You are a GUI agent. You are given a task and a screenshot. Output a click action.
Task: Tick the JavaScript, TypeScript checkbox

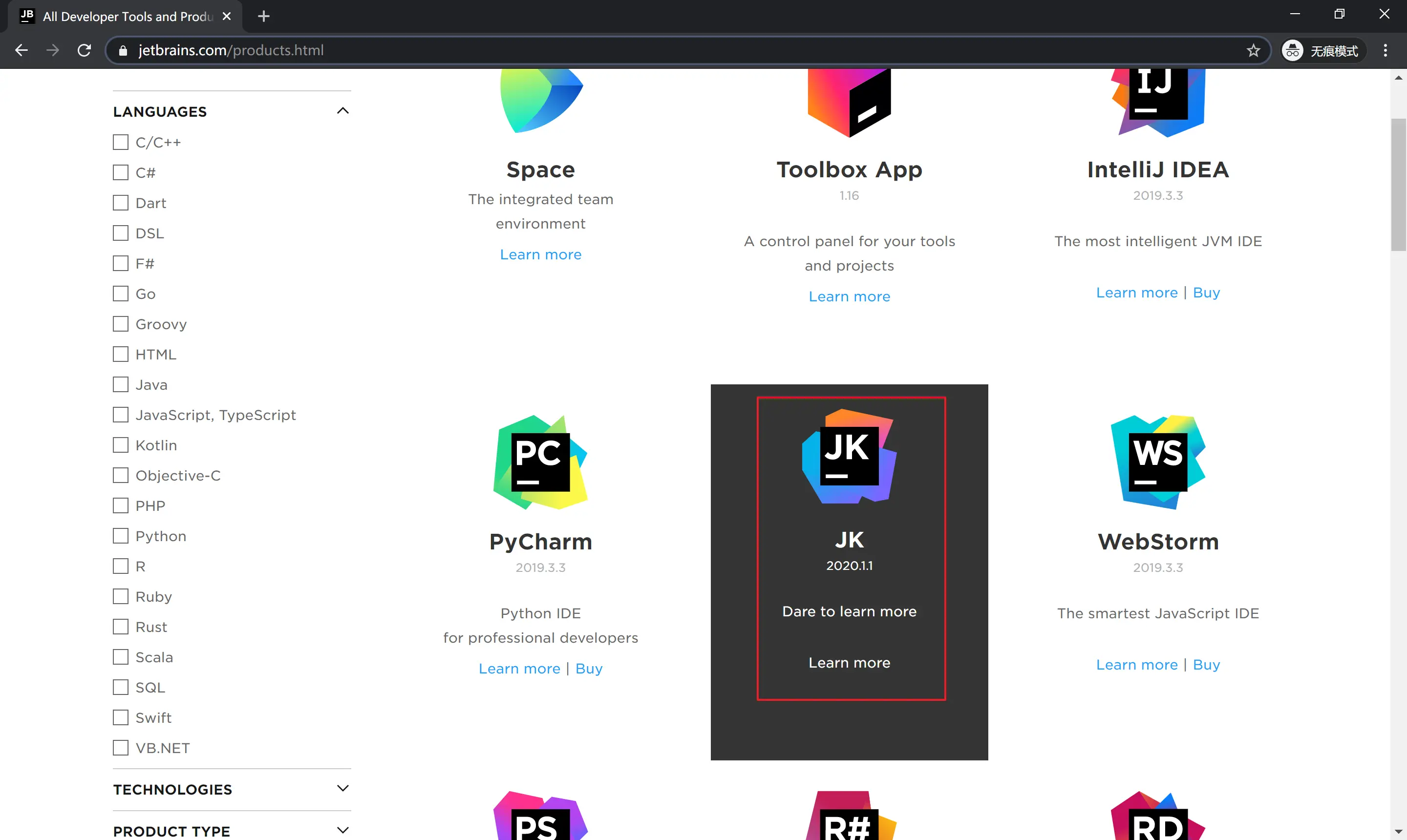[121, 414]
